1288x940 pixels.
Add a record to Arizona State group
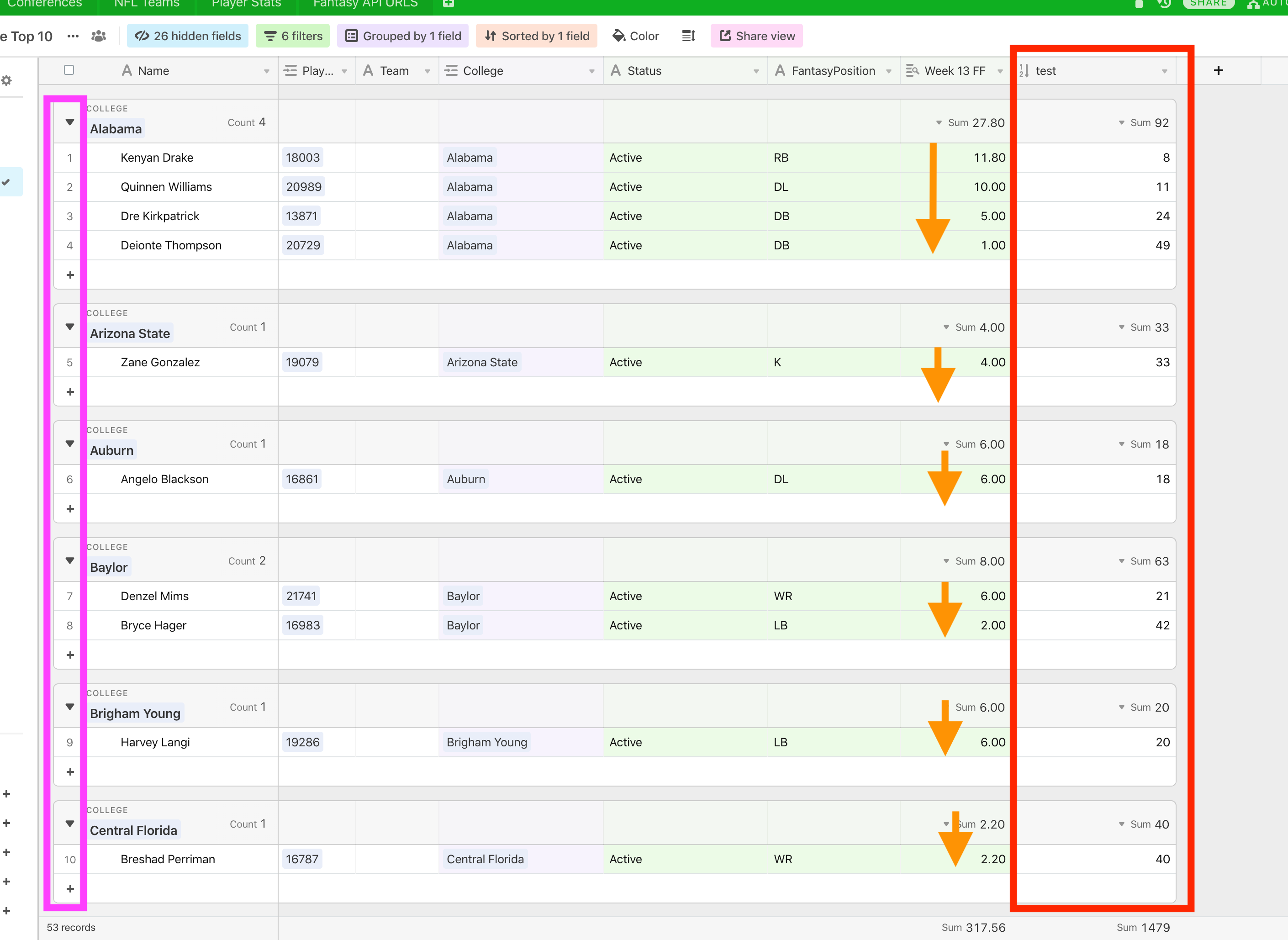[x=70, y=391]
